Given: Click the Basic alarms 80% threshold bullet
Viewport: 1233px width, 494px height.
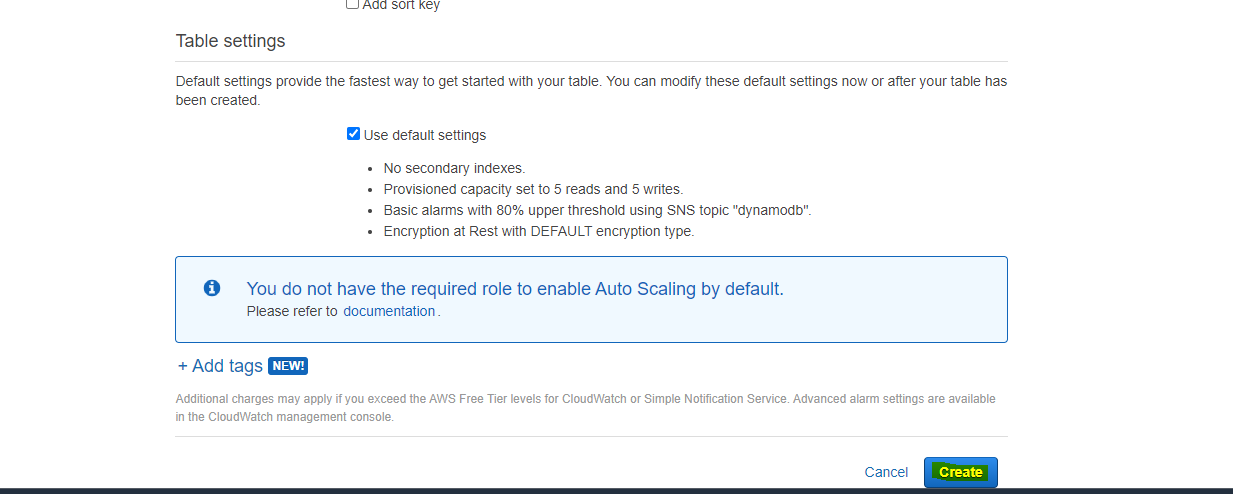Looking at the screenshot, I should pos(597,210).
